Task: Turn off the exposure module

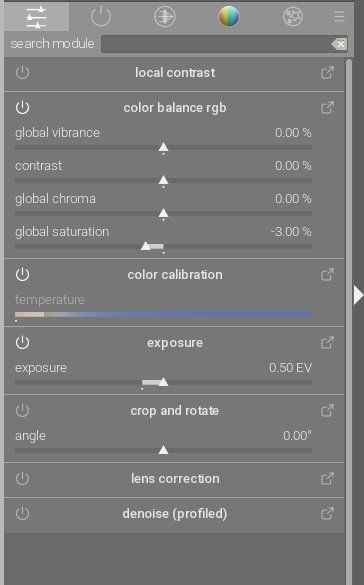Action: [22, 342]
